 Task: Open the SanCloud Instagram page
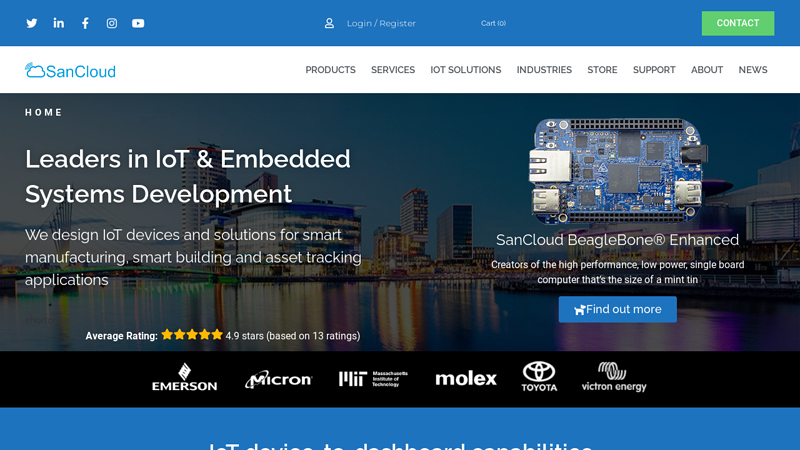point(112,23)
